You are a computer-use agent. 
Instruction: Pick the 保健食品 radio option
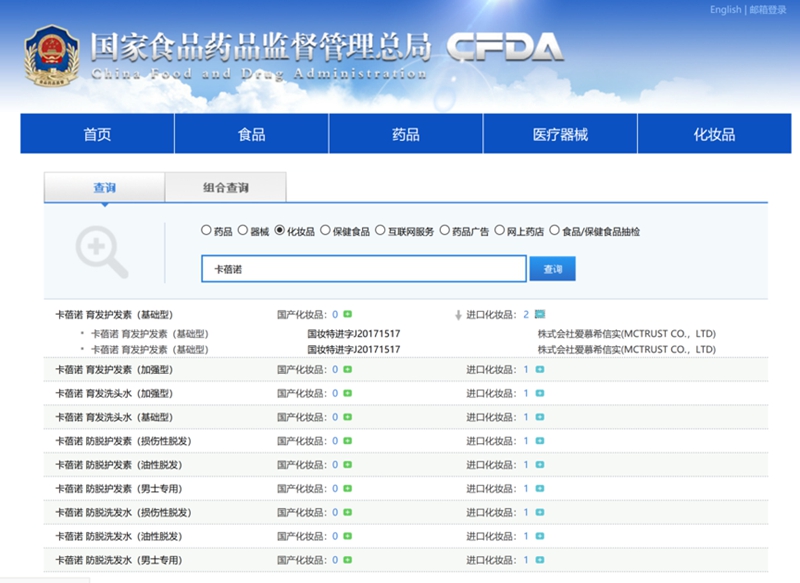click(326, 231)
